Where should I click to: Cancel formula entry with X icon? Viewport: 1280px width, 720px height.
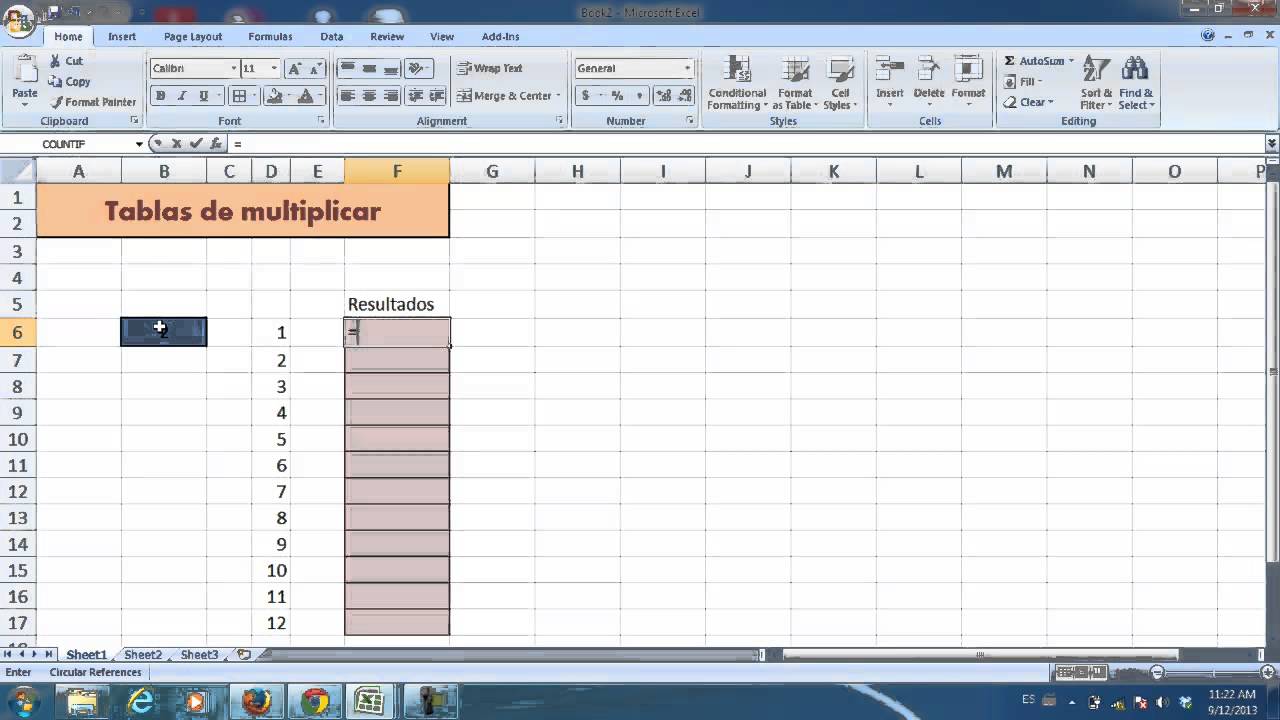click(x=176, y=144)
